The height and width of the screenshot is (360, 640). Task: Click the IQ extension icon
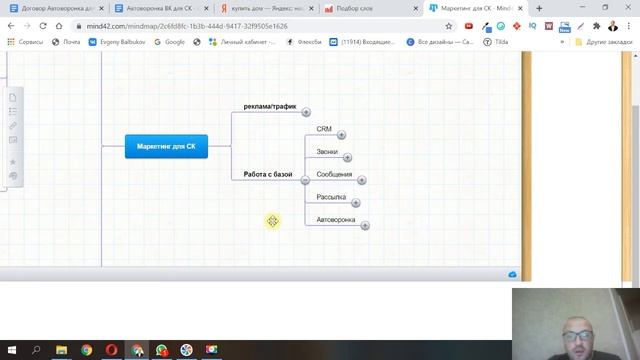[532, 26]
